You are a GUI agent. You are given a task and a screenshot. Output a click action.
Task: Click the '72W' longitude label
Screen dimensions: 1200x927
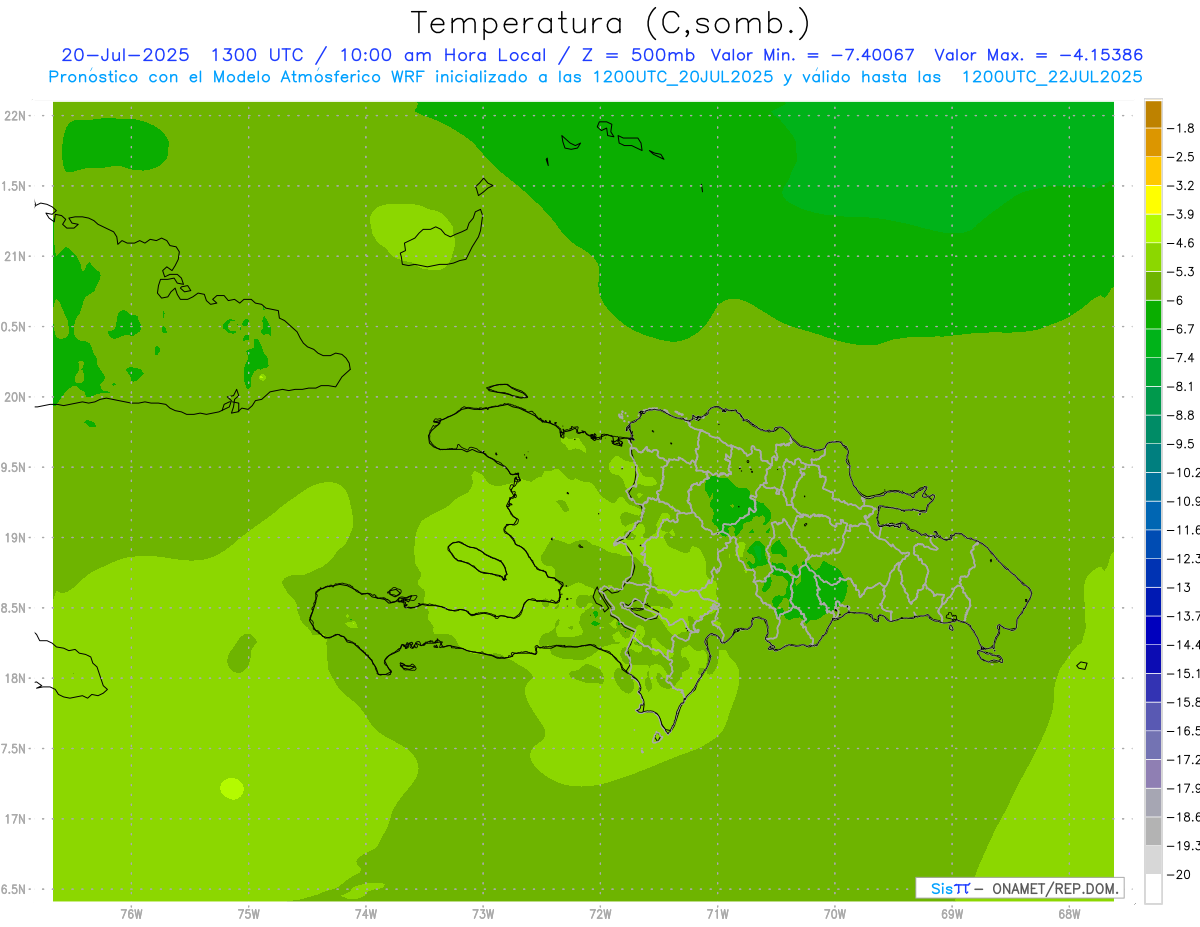(x=600, y=914)
